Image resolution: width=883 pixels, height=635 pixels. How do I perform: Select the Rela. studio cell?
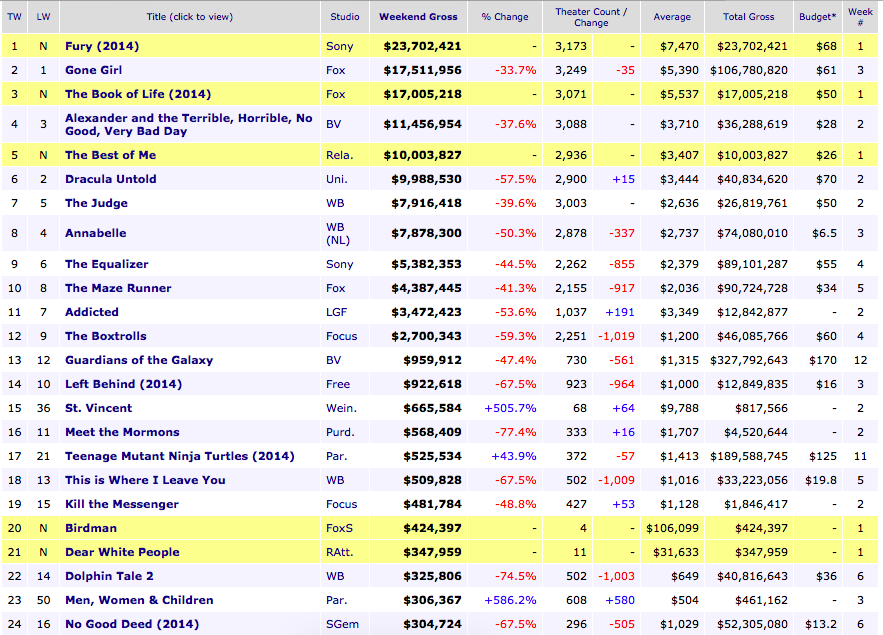tap(340, 155)
